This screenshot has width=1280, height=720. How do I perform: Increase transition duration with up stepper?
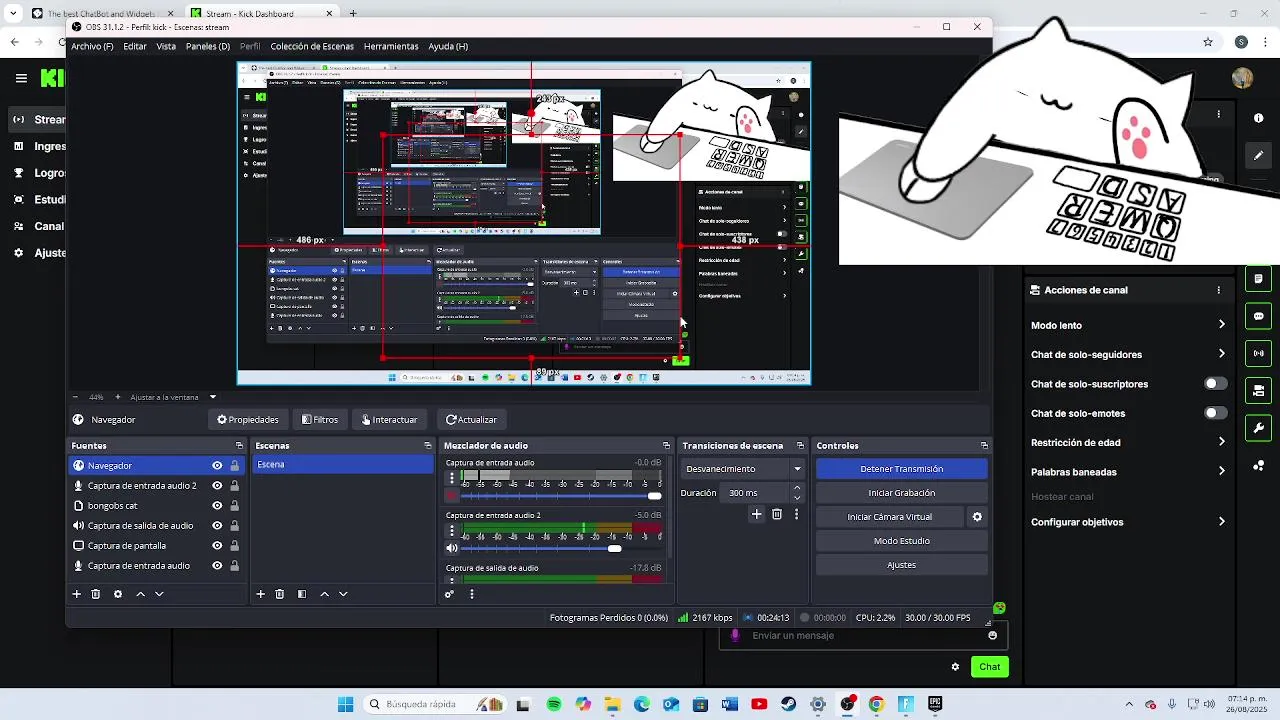click(797, 488)
